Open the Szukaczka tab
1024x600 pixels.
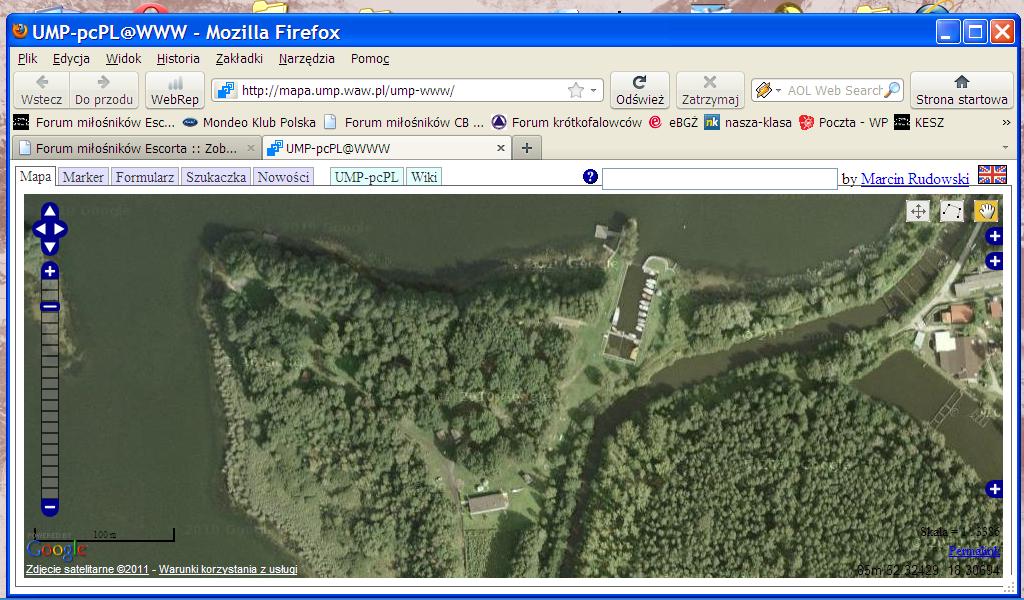click(x=216, y=177)
